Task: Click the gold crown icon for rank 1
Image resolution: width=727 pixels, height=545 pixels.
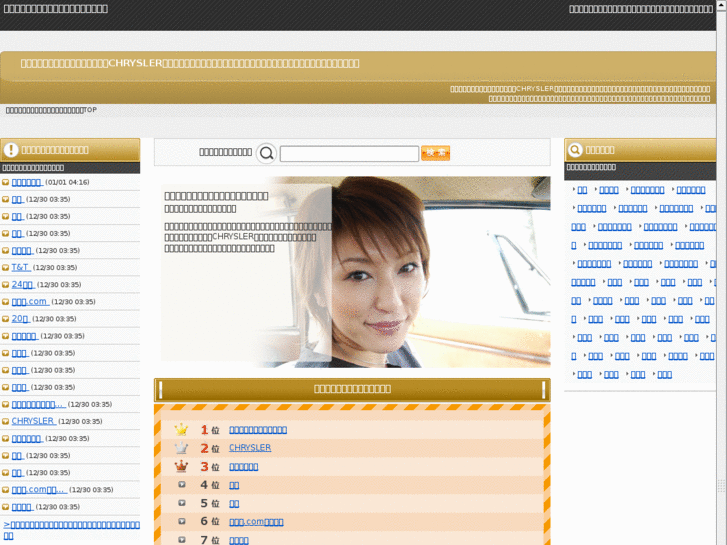Action: [x=181, y=430]
